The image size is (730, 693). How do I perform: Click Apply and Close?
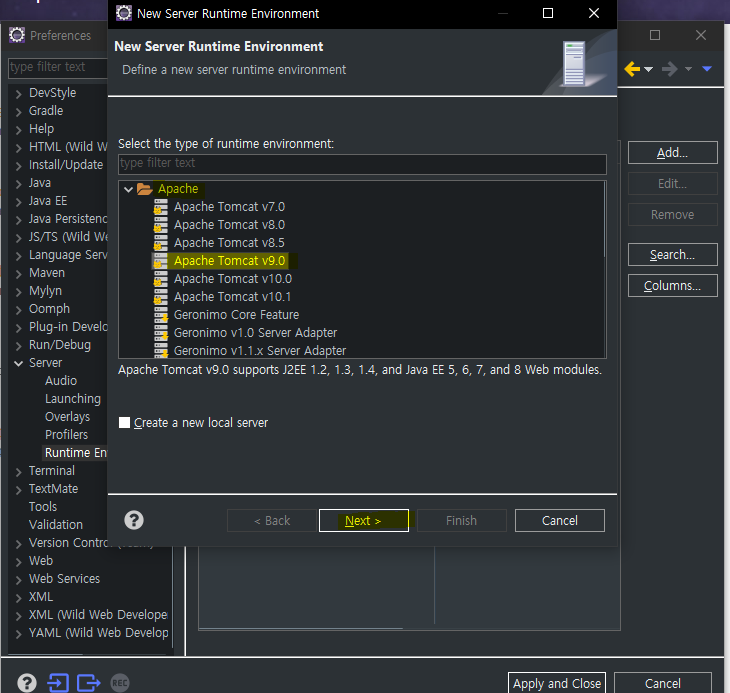coord(557,683)
